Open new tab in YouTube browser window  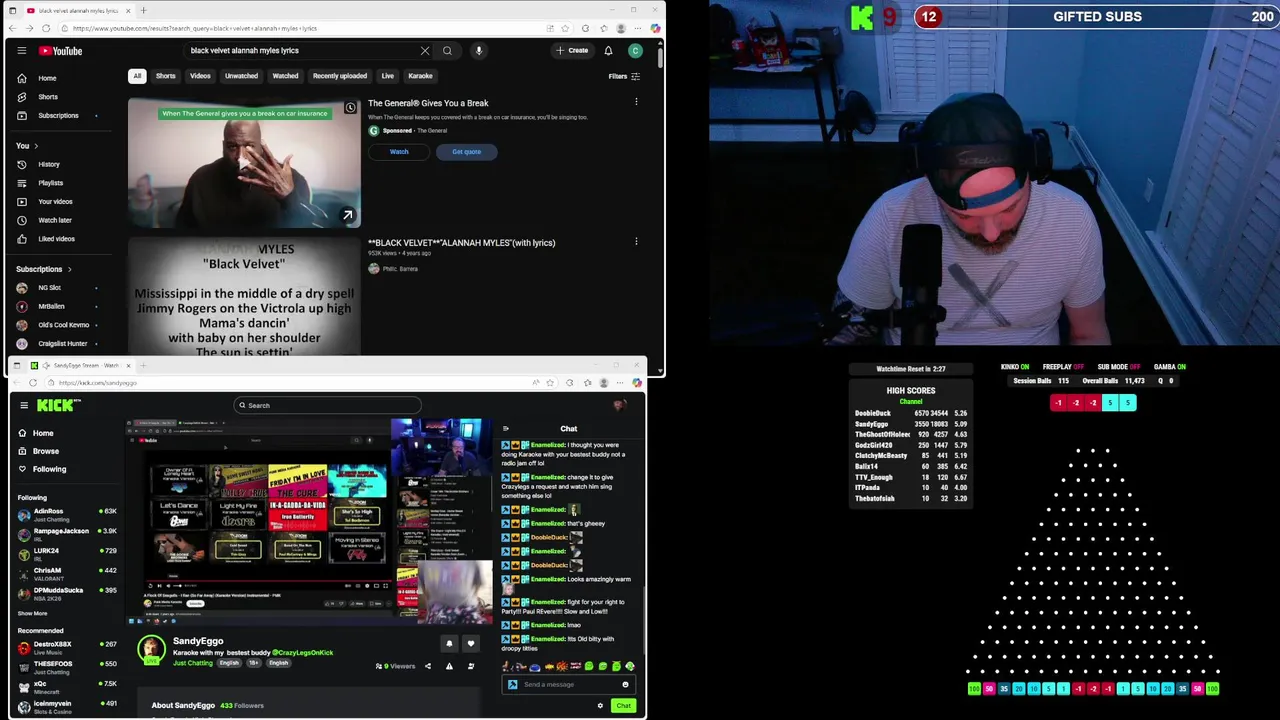click(143, 10)
